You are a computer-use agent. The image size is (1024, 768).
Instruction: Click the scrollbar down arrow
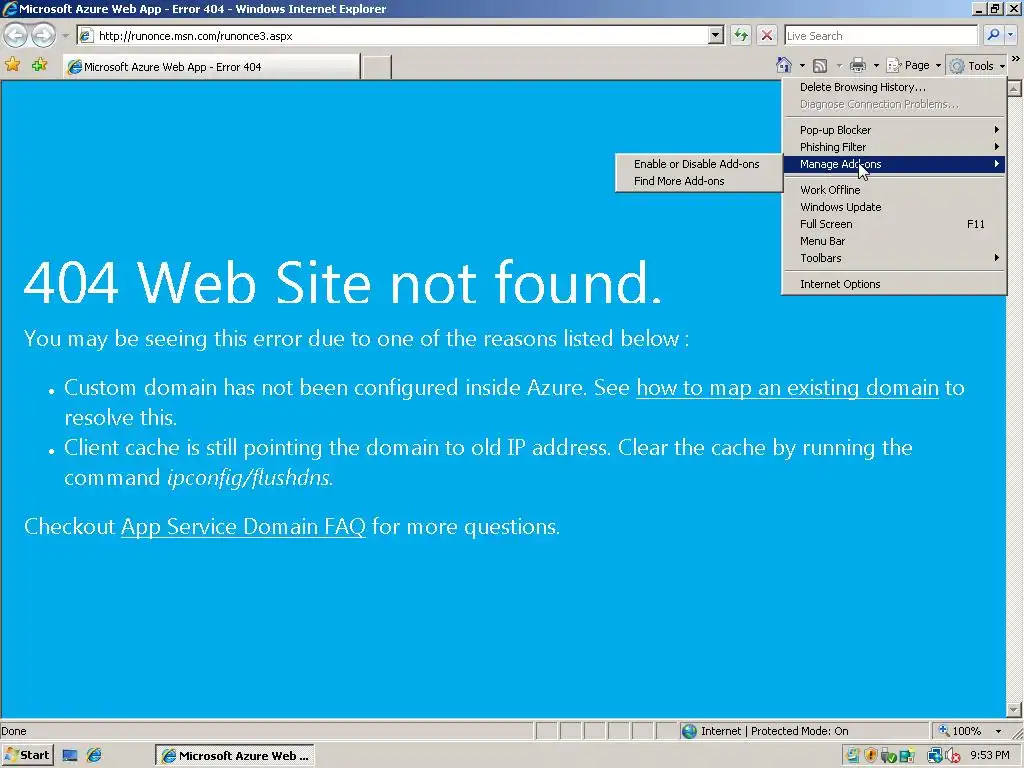click(x=1014, y=709)
